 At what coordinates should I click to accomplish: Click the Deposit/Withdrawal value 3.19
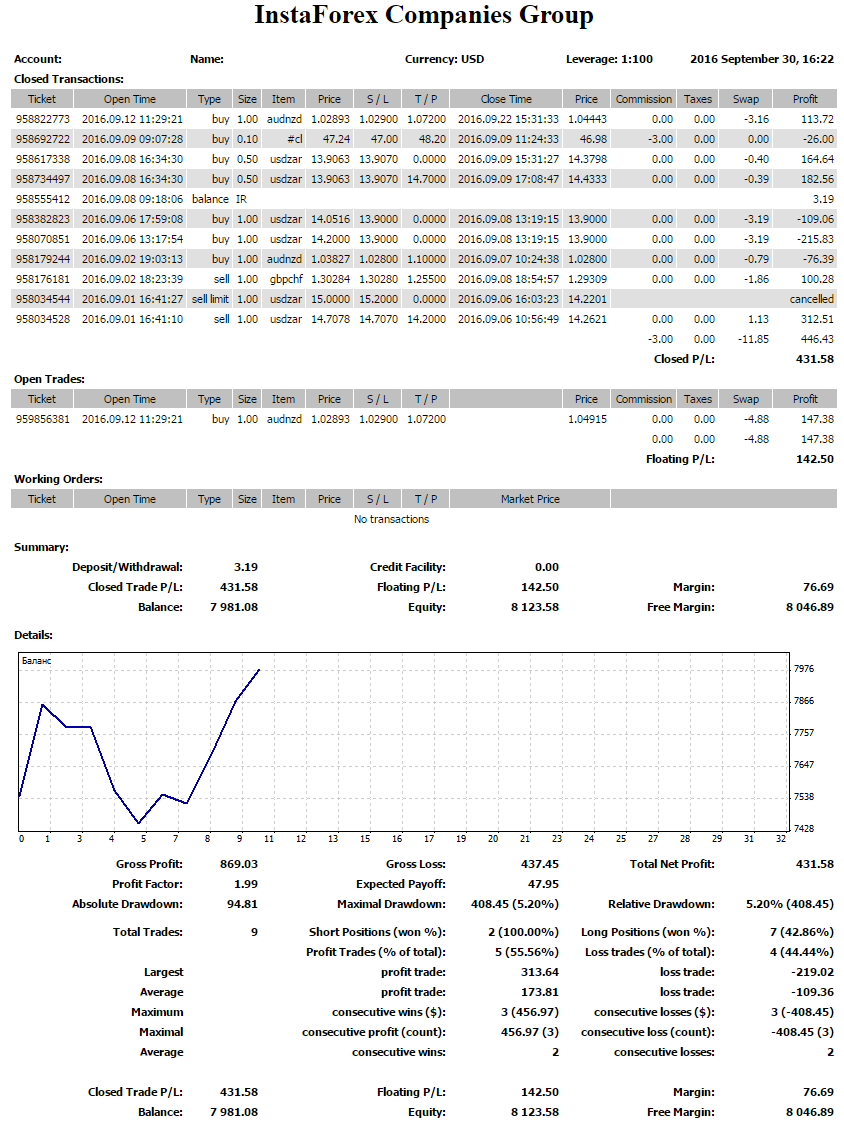tap(246, 567)
